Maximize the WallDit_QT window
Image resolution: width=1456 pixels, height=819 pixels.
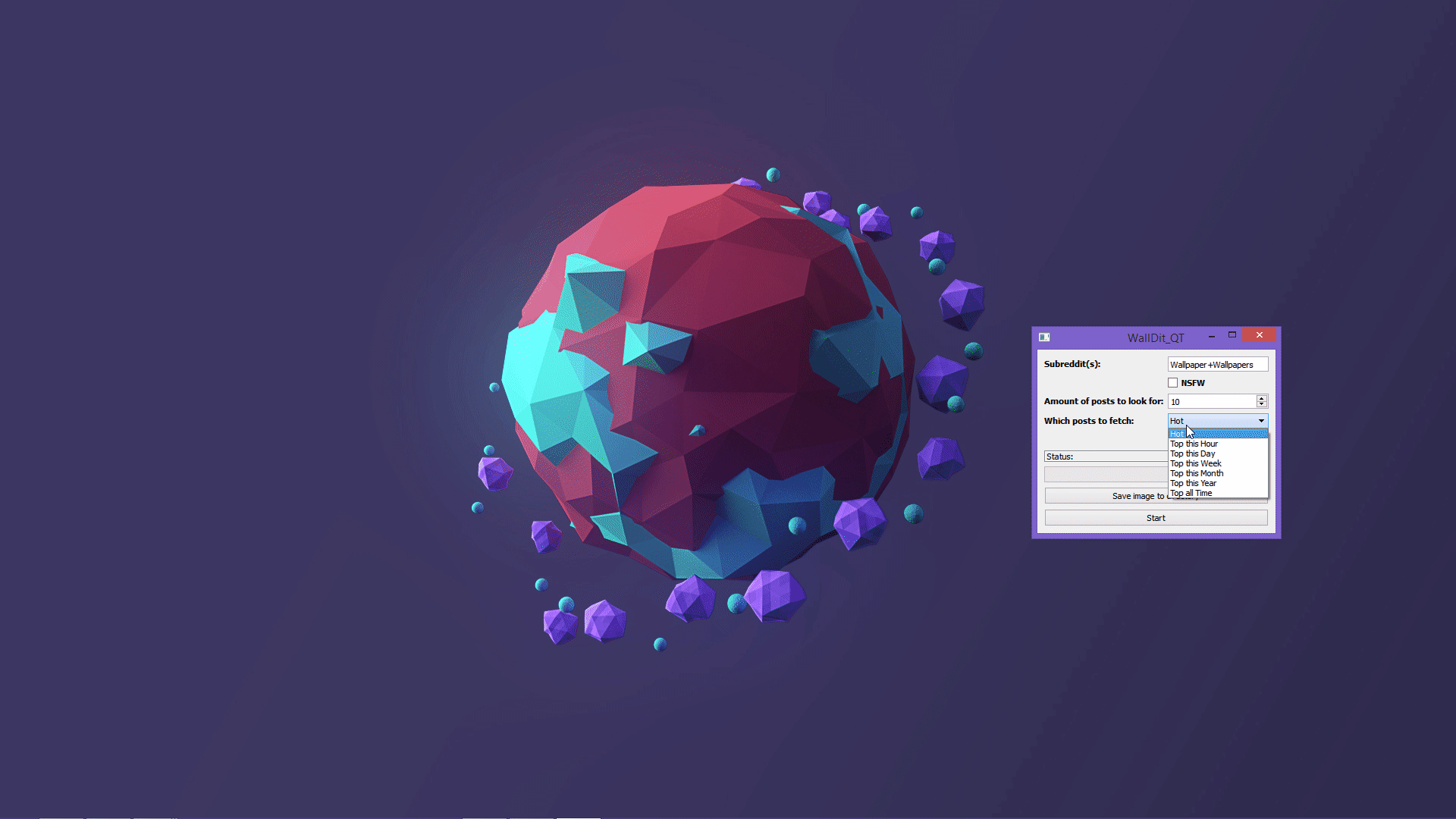click(x=1232, y=335)
